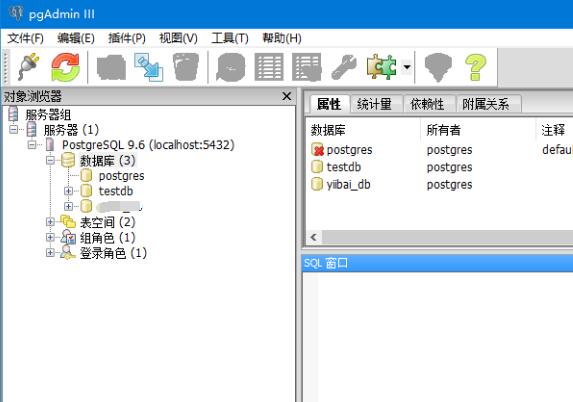The width and height of the screenshot is (573, 402).
Task: Select 组角色 (1) in the tree
Action: coord(107,238)
